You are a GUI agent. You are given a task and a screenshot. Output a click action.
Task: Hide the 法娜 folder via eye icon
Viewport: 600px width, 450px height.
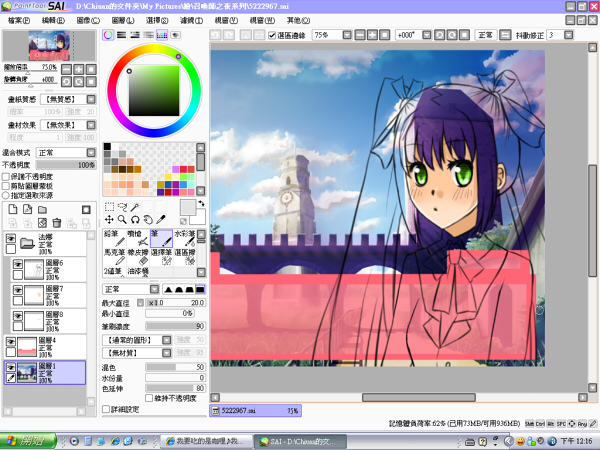pos(11,239)
